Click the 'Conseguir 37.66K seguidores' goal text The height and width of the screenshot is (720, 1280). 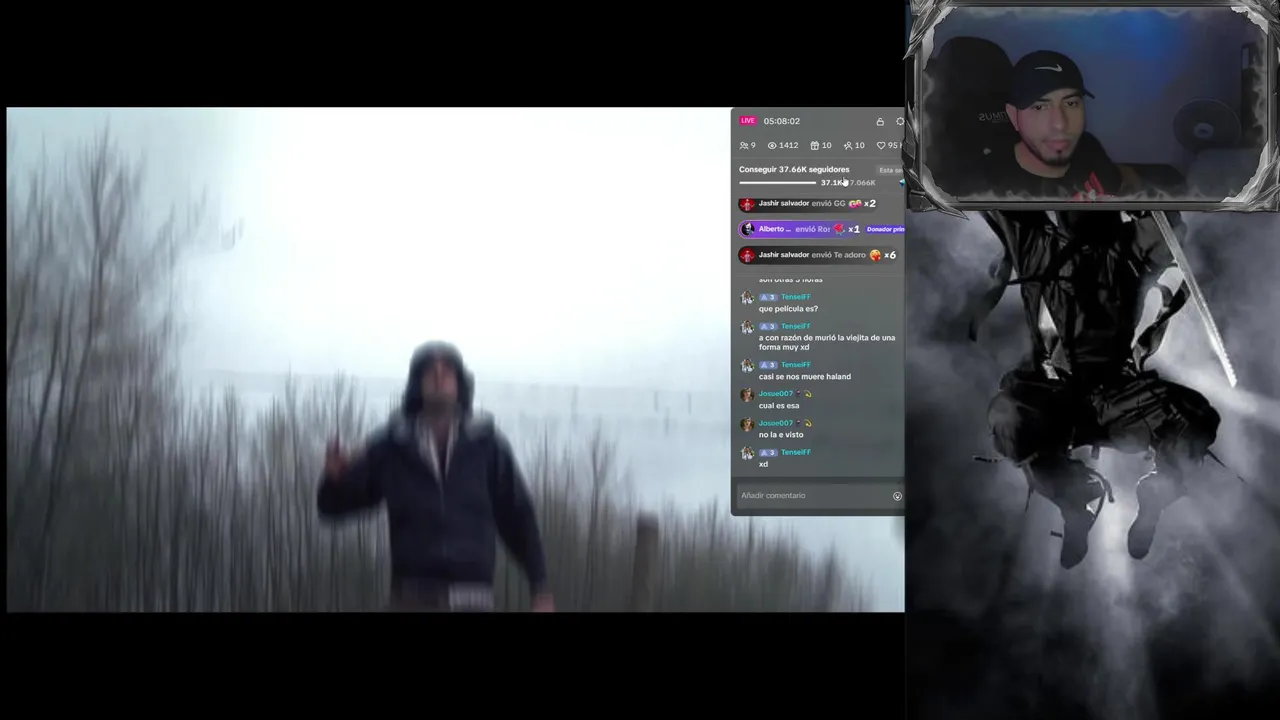point(794,170)
